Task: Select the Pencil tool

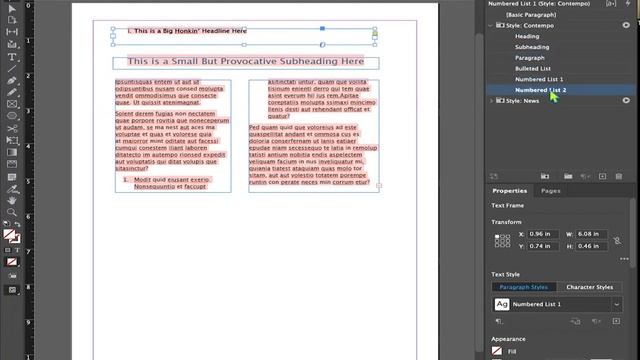Action: pyautogui.click(x=12, y=92)
